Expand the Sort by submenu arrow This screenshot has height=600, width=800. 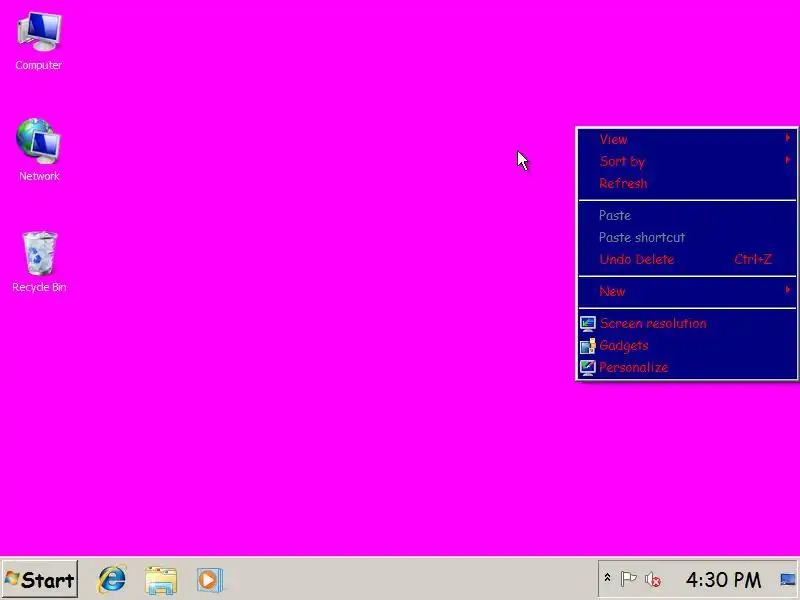click(788, 160)
